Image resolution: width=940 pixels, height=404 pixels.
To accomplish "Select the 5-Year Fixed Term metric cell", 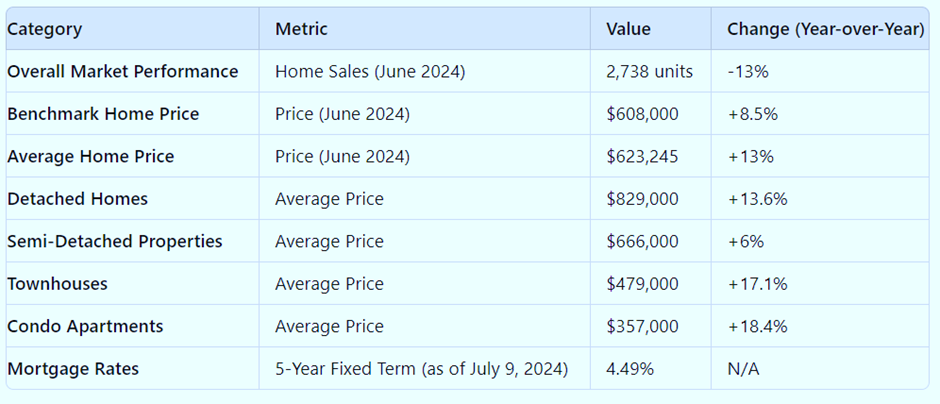I will coord(421,369).
